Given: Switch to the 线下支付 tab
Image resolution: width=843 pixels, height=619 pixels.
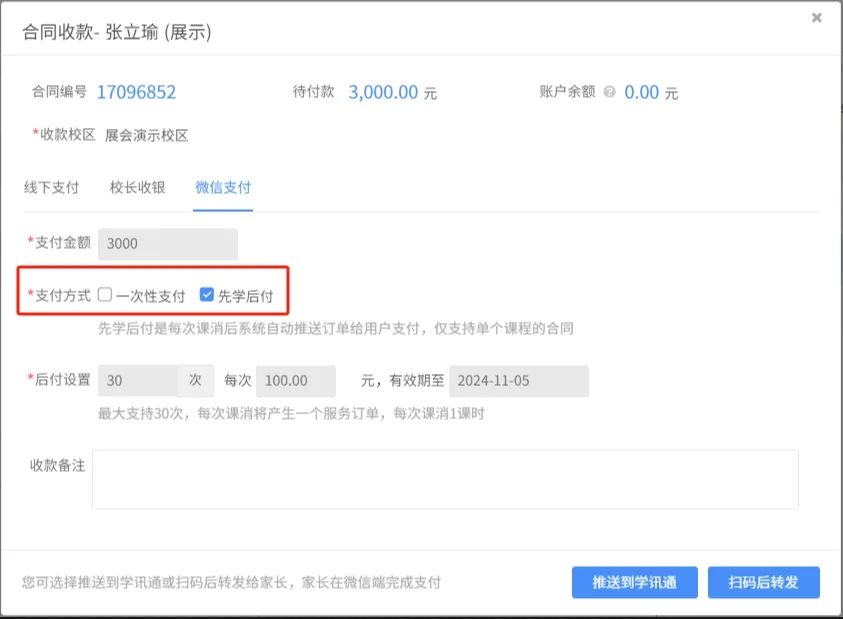Looking at the screenshot, I should 51,187.
